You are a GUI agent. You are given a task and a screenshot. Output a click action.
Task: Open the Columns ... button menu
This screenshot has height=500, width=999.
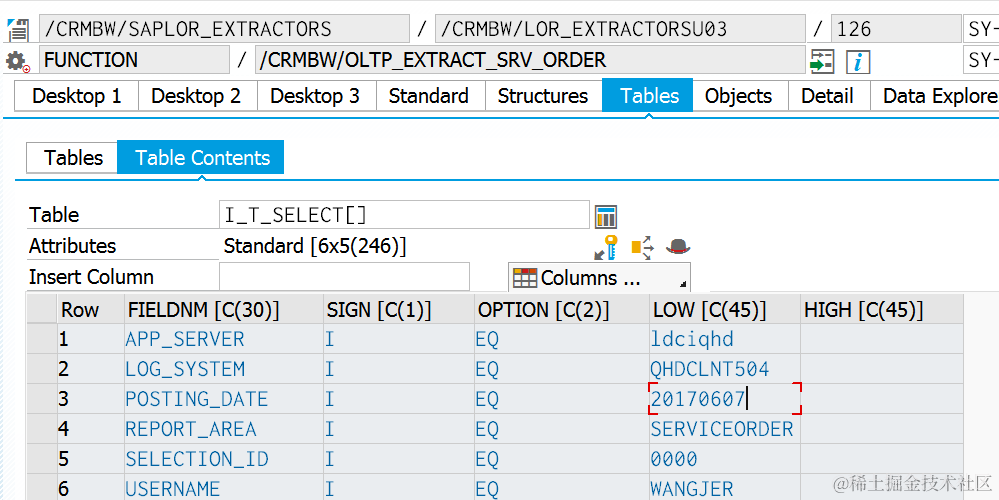599,278
